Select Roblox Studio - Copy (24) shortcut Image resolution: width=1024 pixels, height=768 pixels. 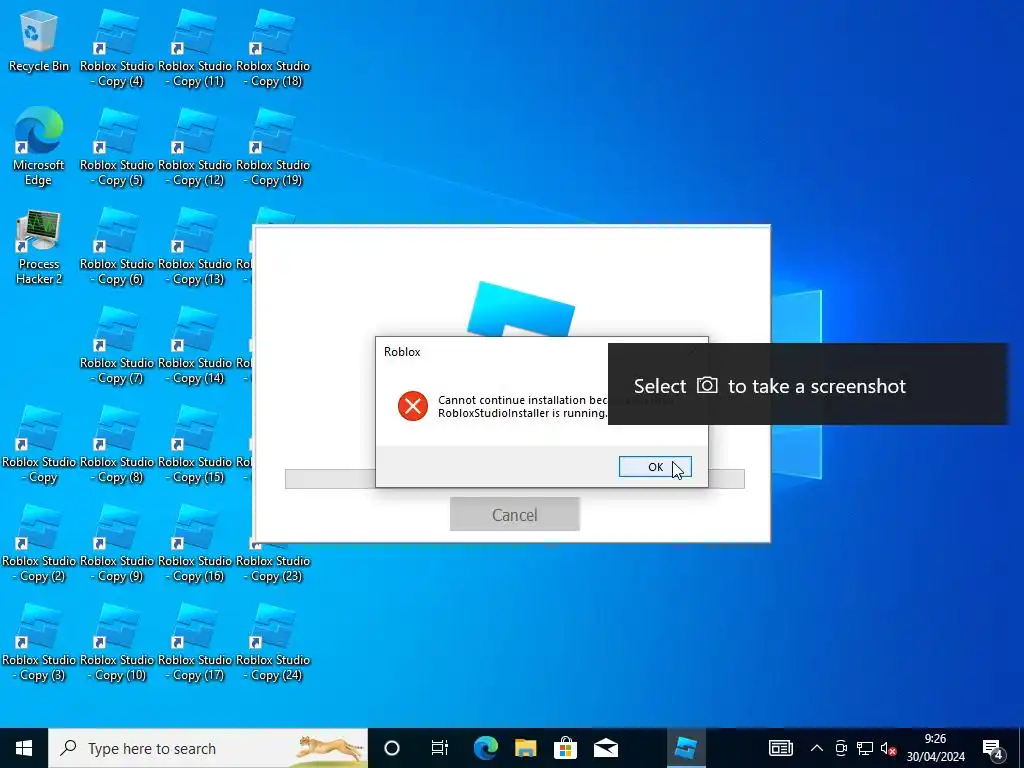pos(273,644)
